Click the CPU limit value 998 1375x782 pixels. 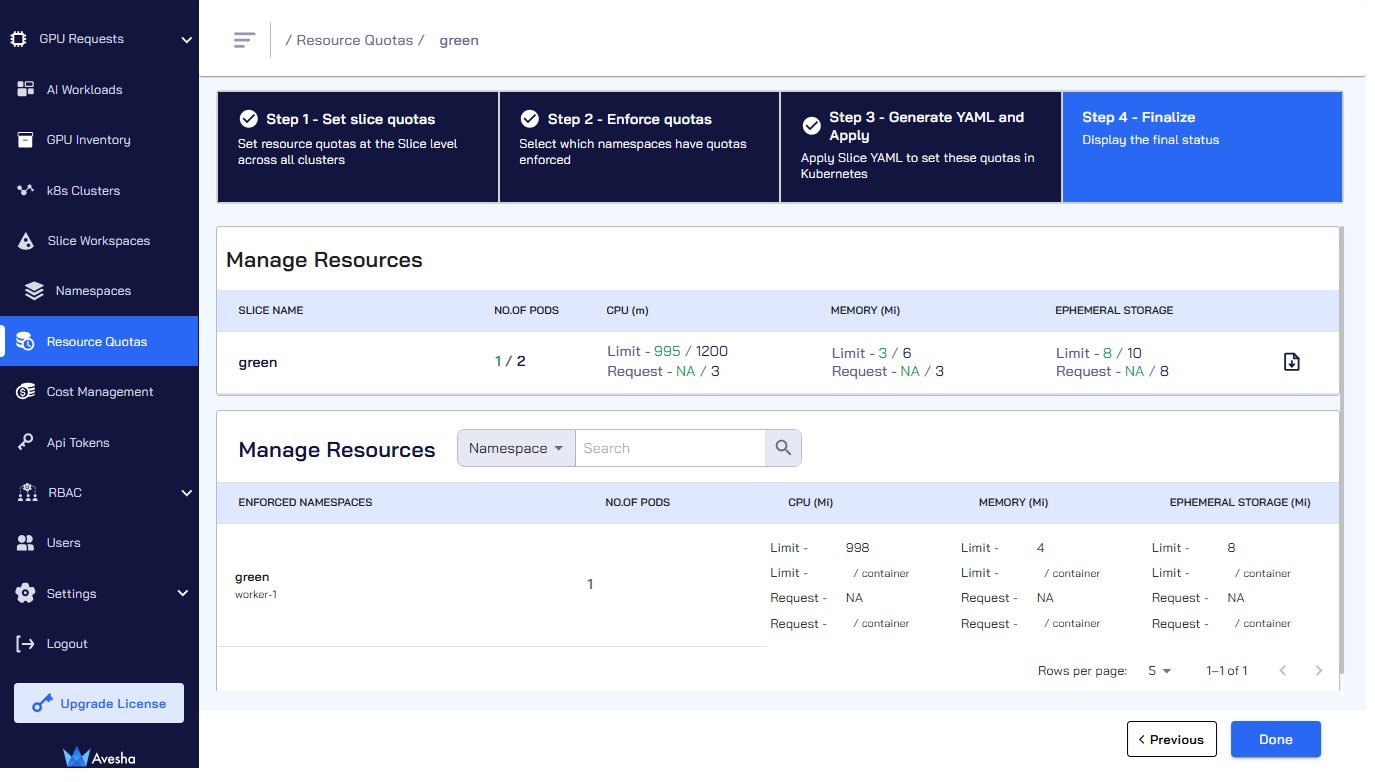coord(857,548)
